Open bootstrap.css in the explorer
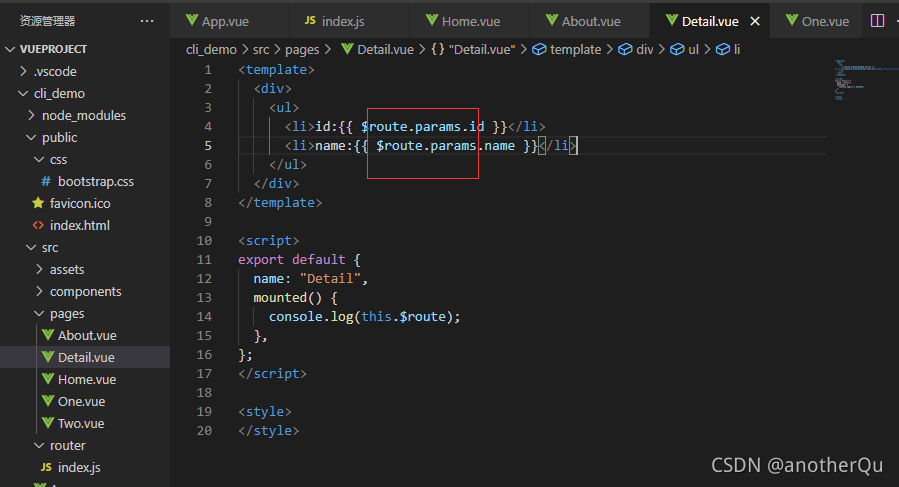This screenshot has width=899, height=487. 85,181
